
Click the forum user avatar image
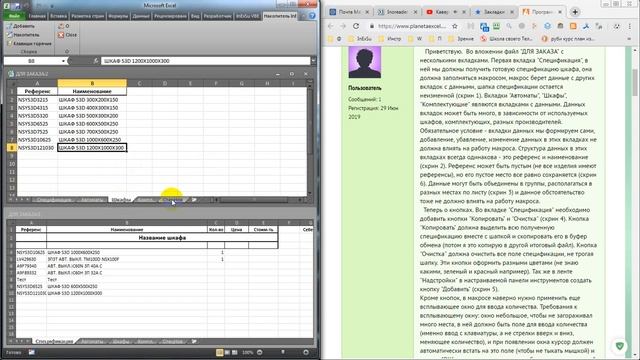tap(364, 62)
